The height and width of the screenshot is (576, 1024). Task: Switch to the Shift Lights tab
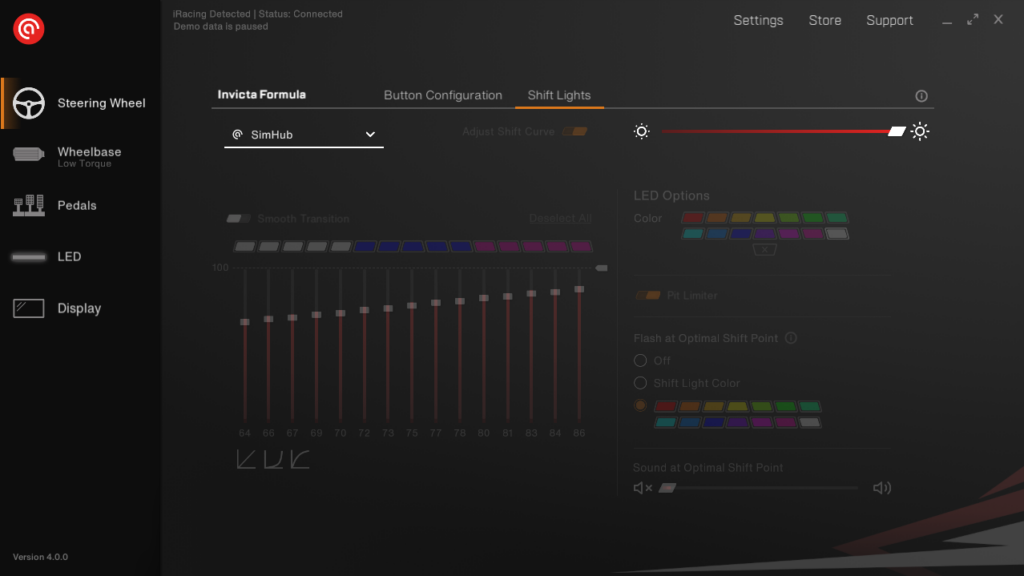tap(559, 95)
